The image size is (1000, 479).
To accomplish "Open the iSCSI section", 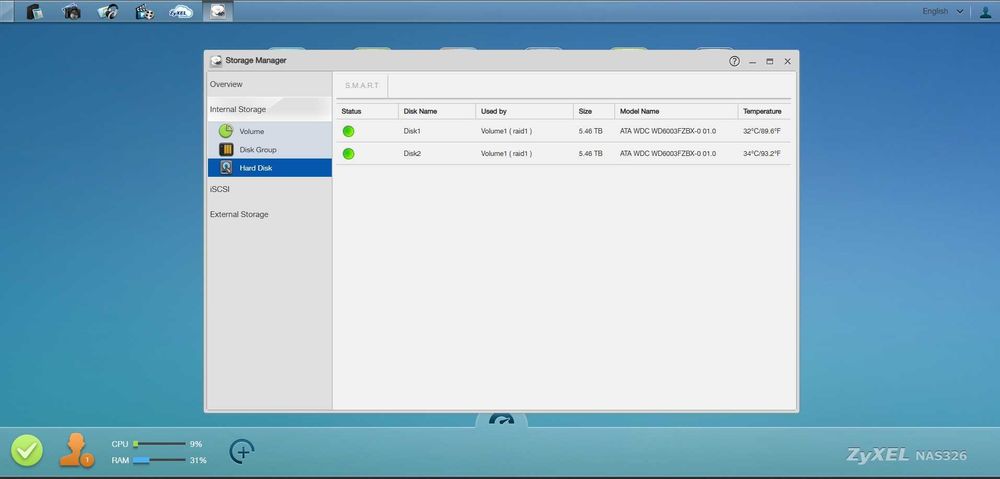I will tap(270, 189).
